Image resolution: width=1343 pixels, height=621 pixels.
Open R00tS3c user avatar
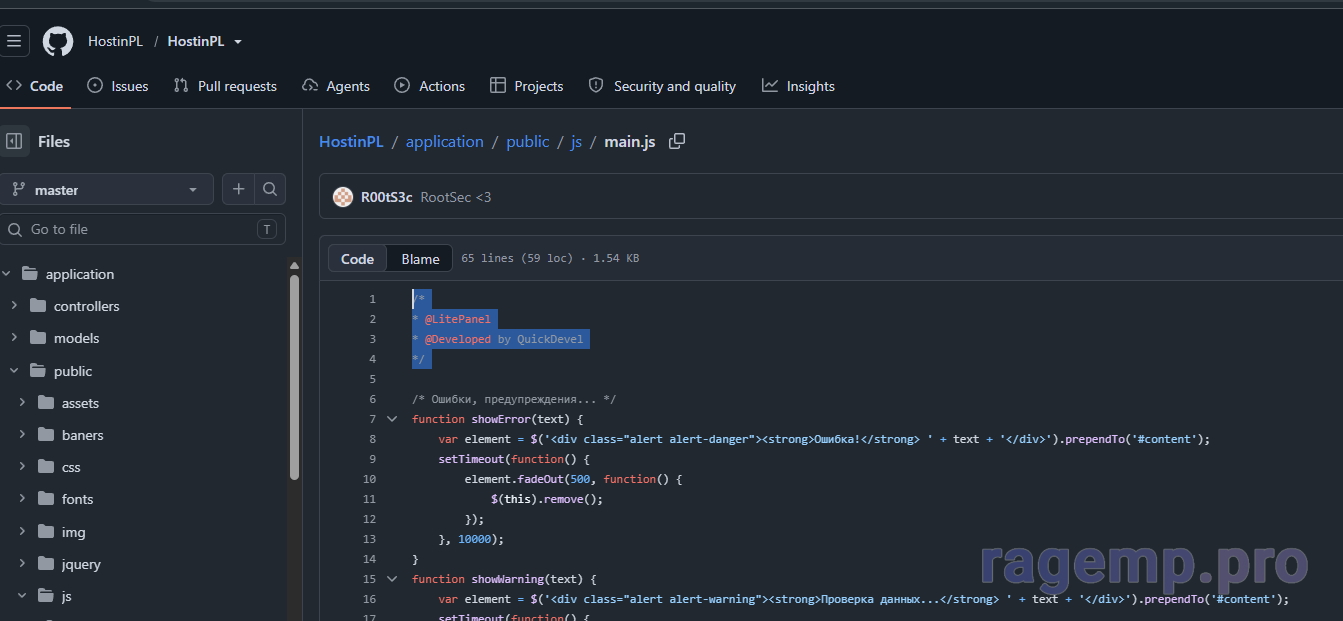[x=343, y=197]
